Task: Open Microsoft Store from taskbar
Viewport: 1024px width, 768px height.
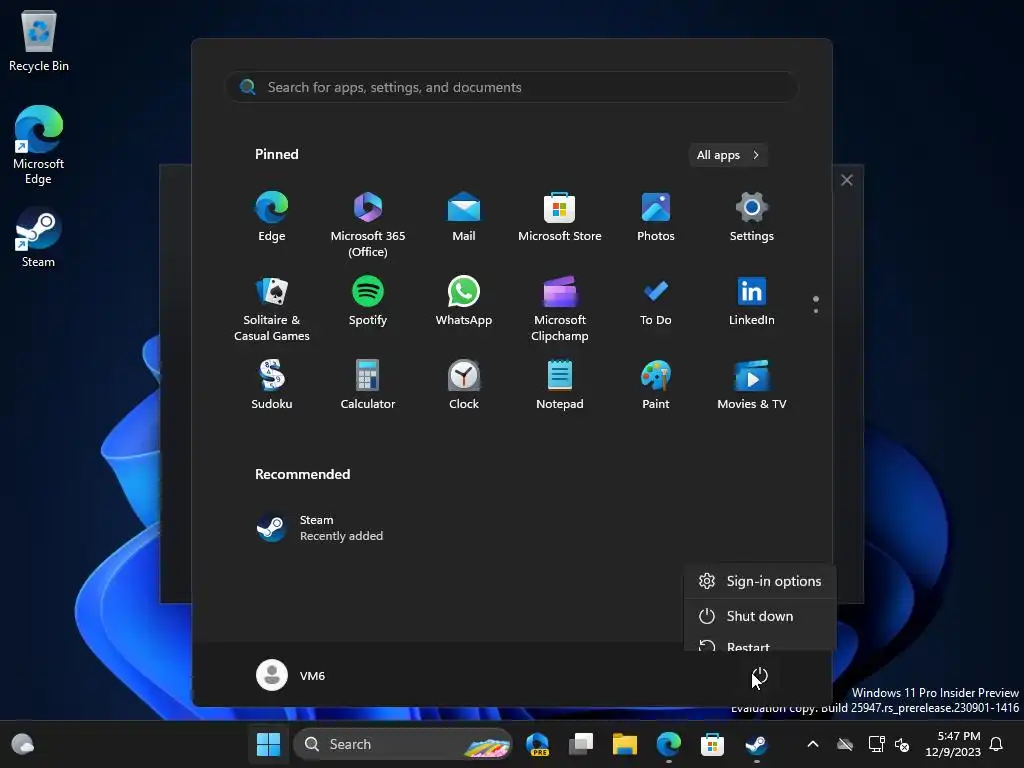Action: pos(712,744)
